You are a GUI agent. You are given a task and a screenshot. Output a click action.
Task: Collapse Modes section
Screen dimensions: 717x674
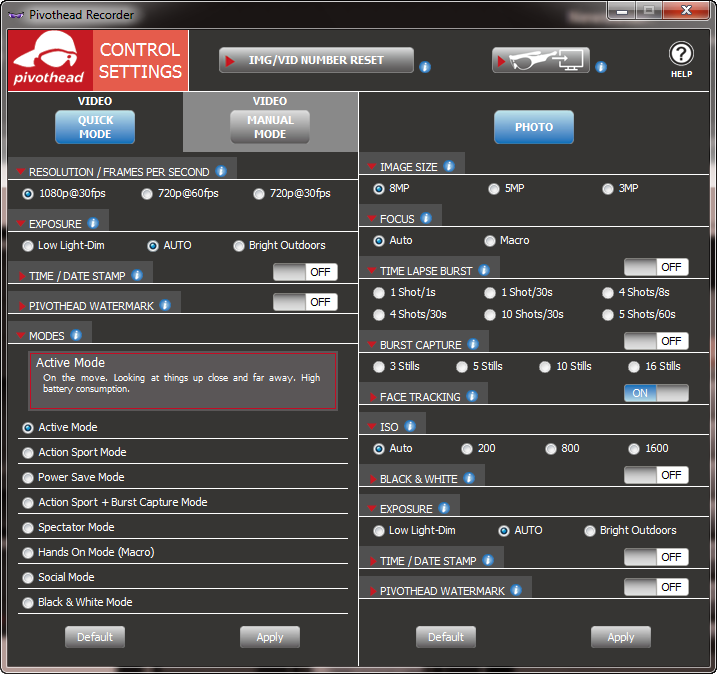coord(21,336)
